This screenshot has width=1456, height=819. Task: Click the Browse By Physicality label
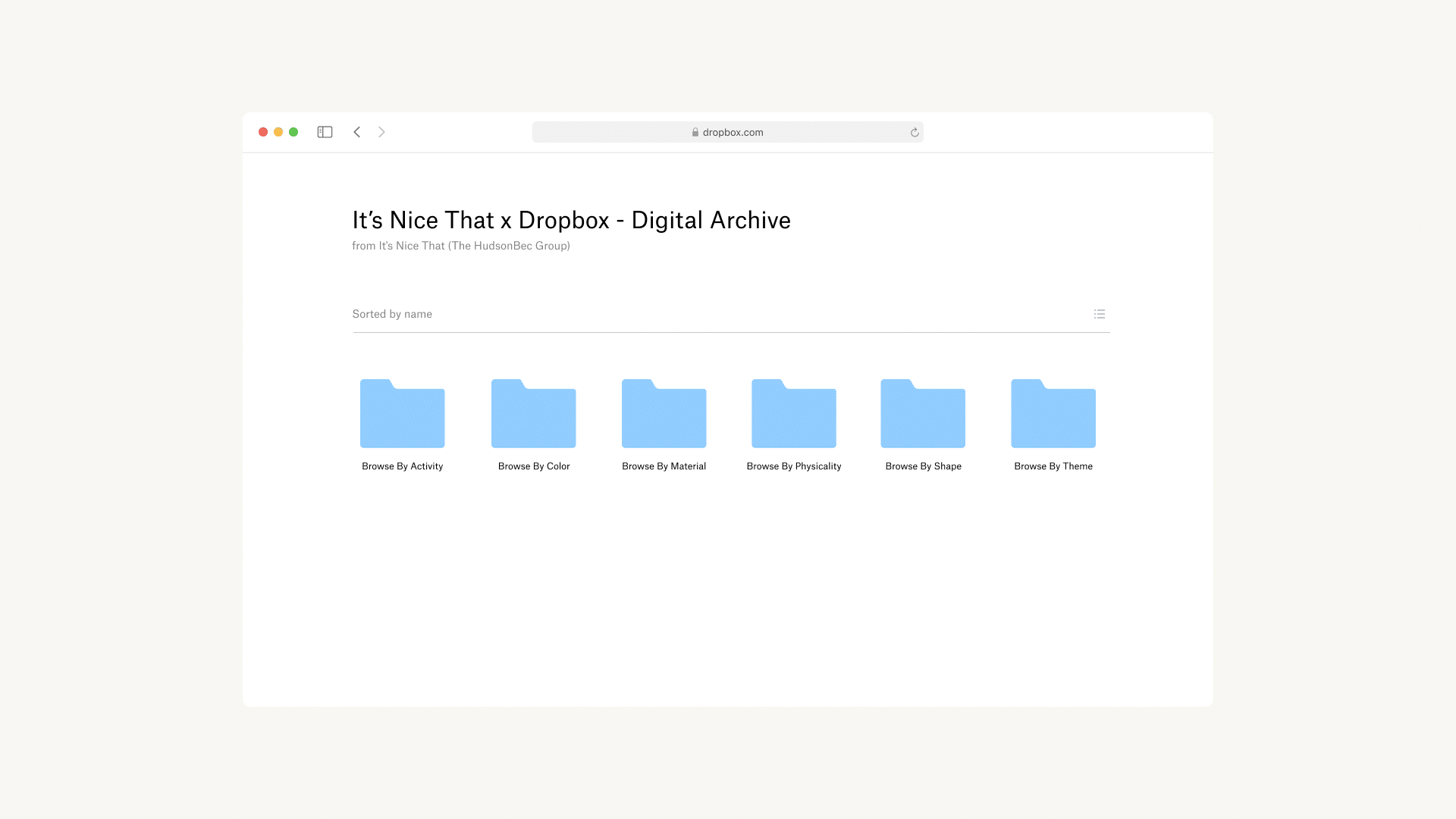tap(793, 466)
